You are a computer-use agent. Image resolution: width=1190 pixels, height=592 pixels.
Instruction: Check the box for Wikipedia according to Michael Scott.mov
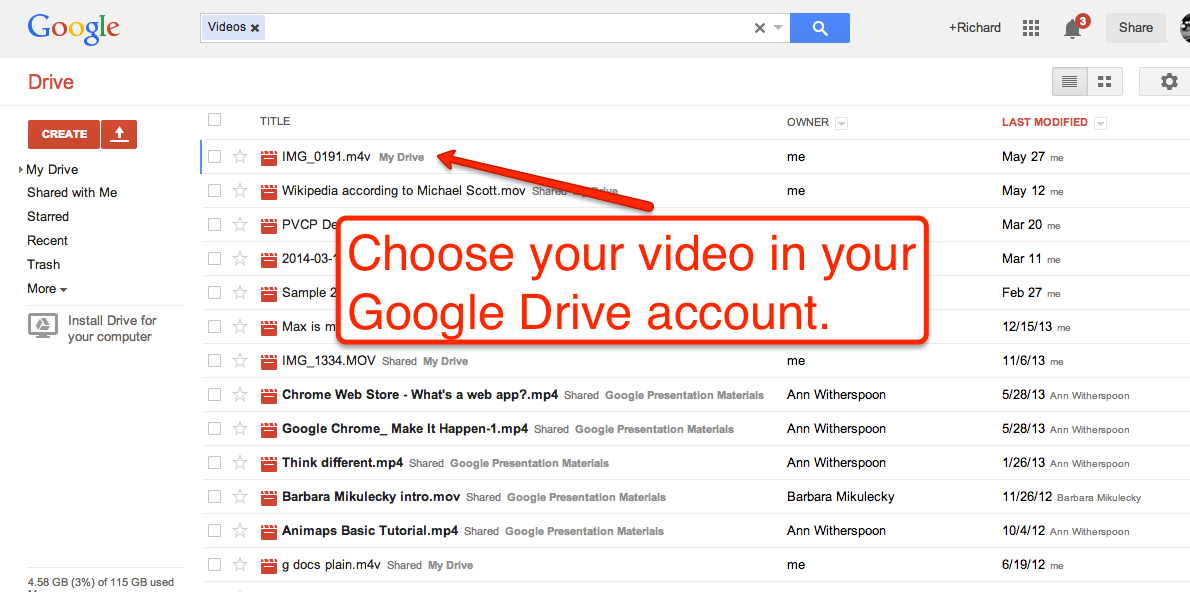pyautogui.click(x=215, y=191)
